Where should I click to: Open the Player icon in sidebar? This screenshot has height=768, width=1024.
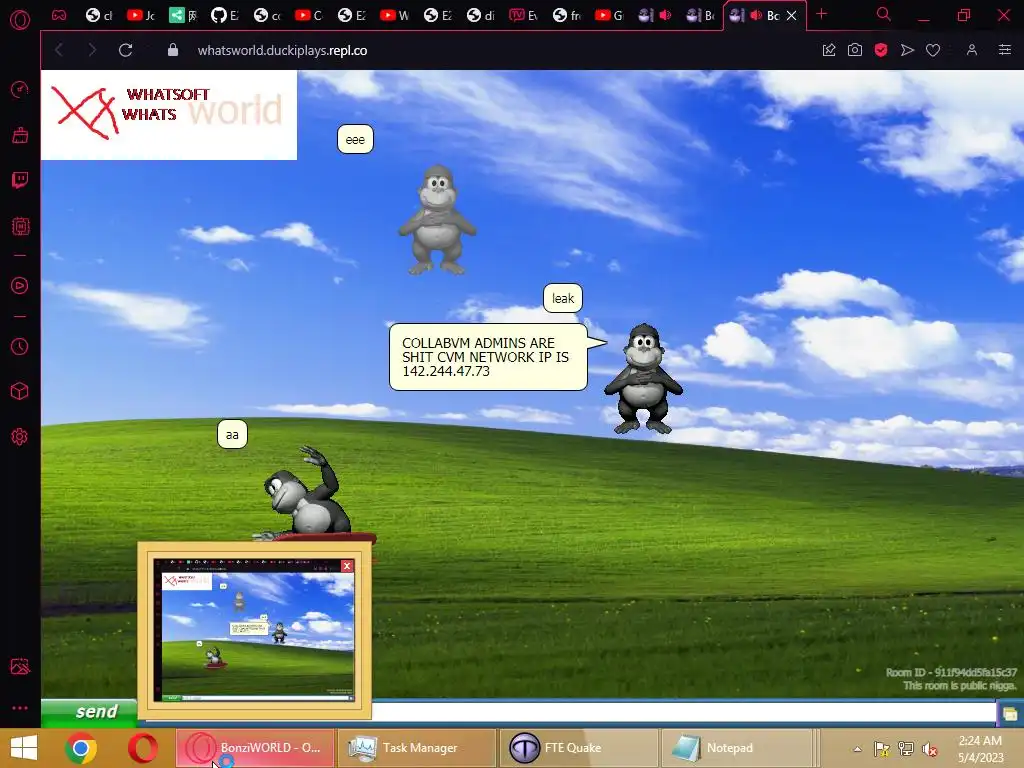[x=20, y=285]
